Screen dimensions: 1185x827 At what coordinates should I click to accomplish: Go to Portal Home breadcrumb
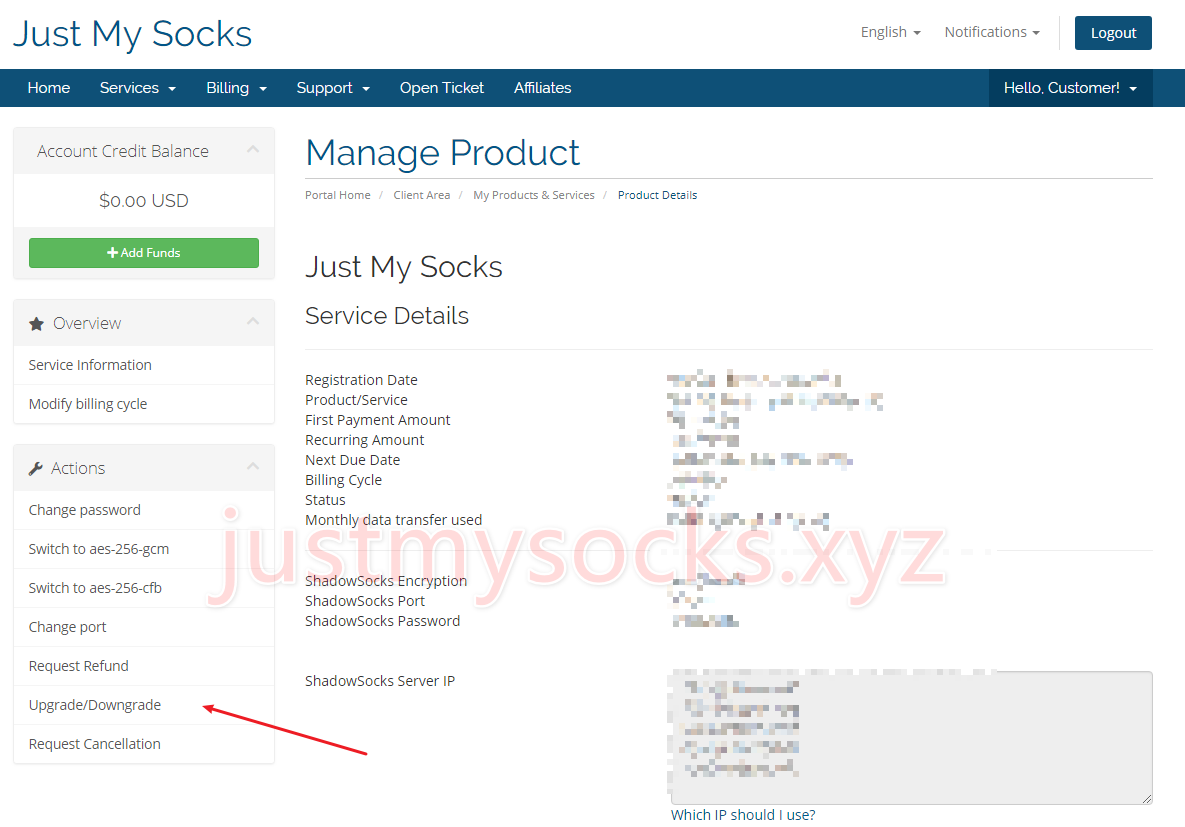point(338,195)
